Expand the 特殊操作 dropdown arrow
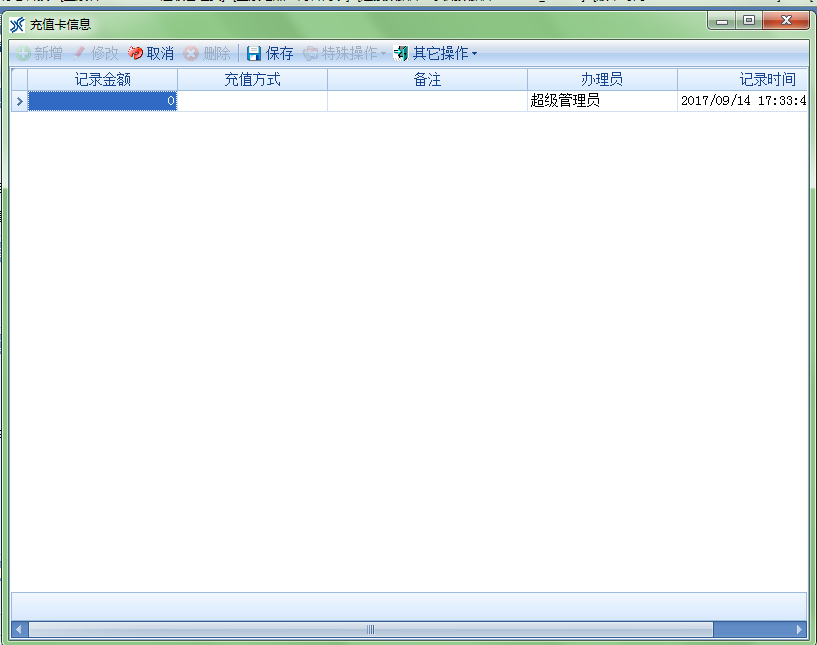Viewport: 817px width, 645px height. click(383, 53)
